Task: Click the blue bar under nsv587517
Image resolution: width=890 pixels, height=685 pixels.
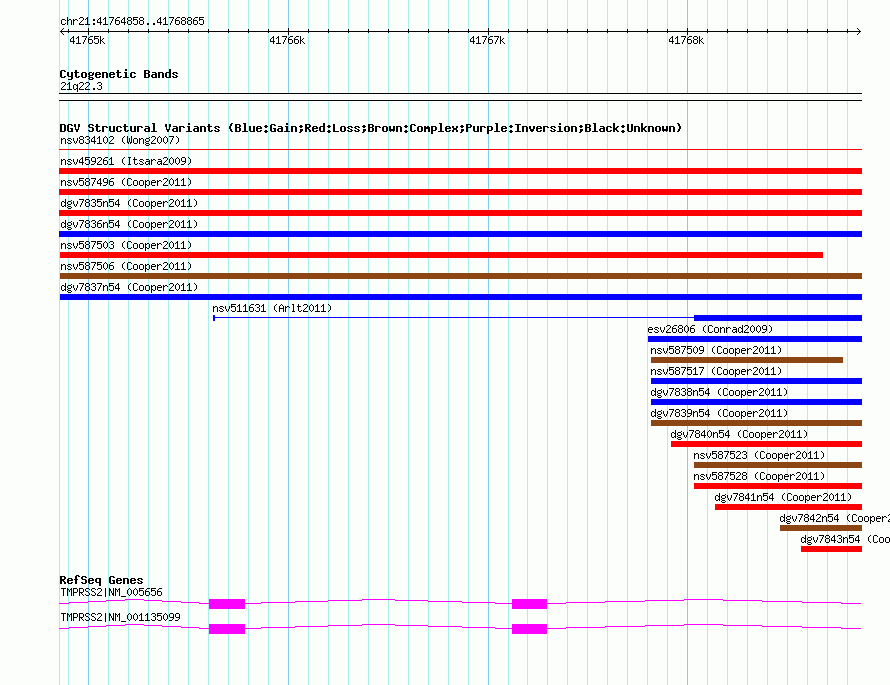Action: pos(756,381)
